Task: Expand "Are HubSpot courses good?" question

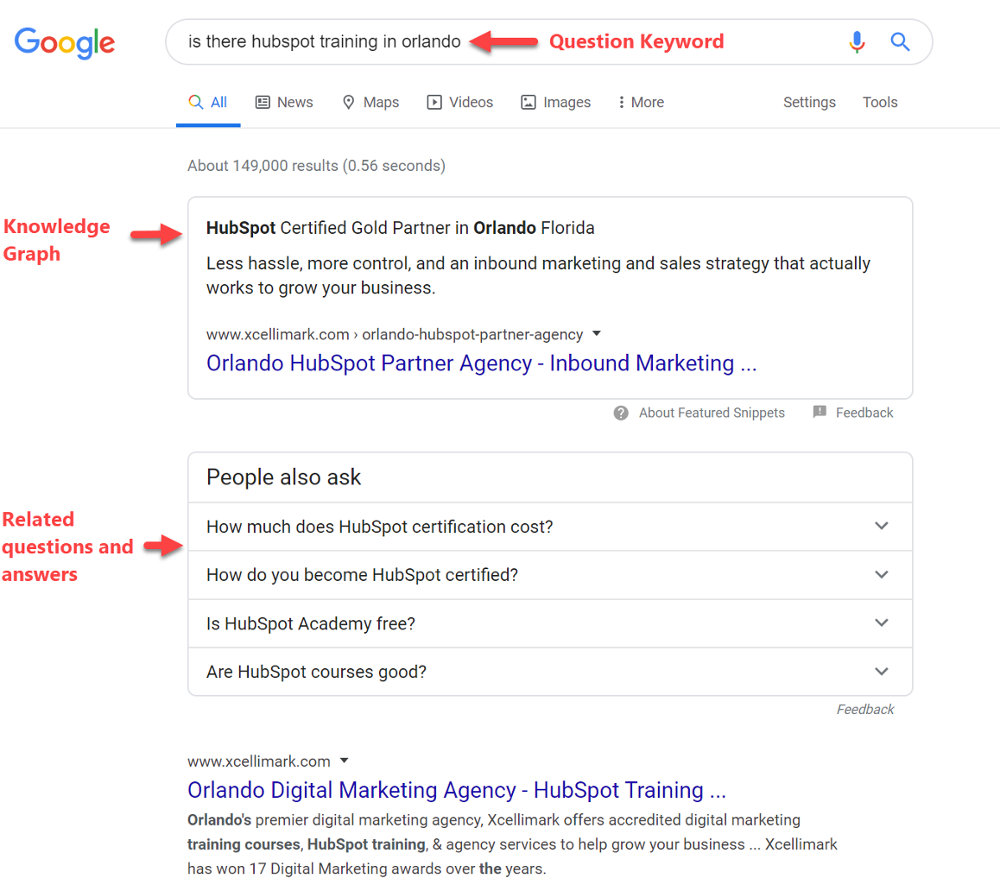Action: tap(550, 672)
